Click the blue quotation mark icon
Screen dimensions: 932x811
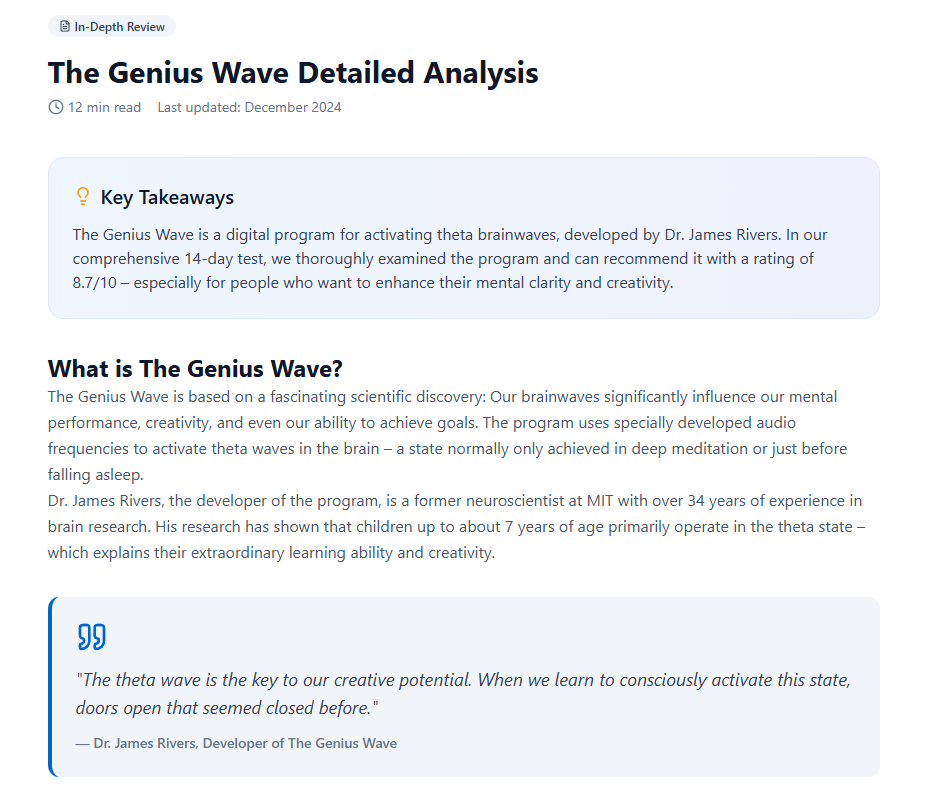(91, 637)
